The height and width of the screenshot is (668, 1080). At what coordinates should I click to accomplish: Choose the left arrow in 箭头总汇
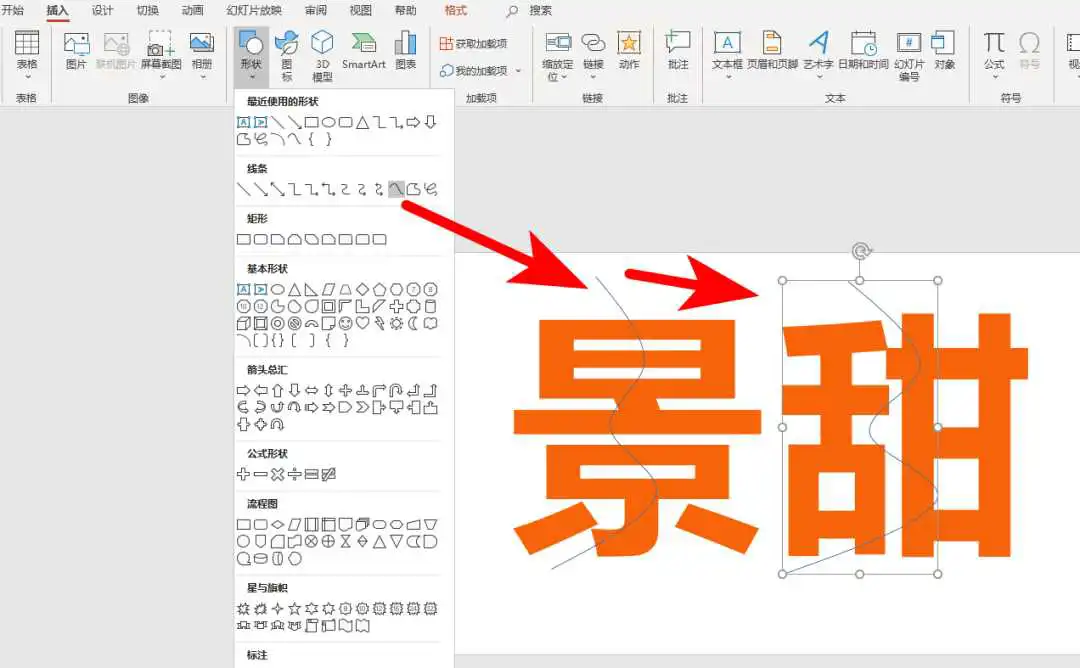(x=260, y=390)
